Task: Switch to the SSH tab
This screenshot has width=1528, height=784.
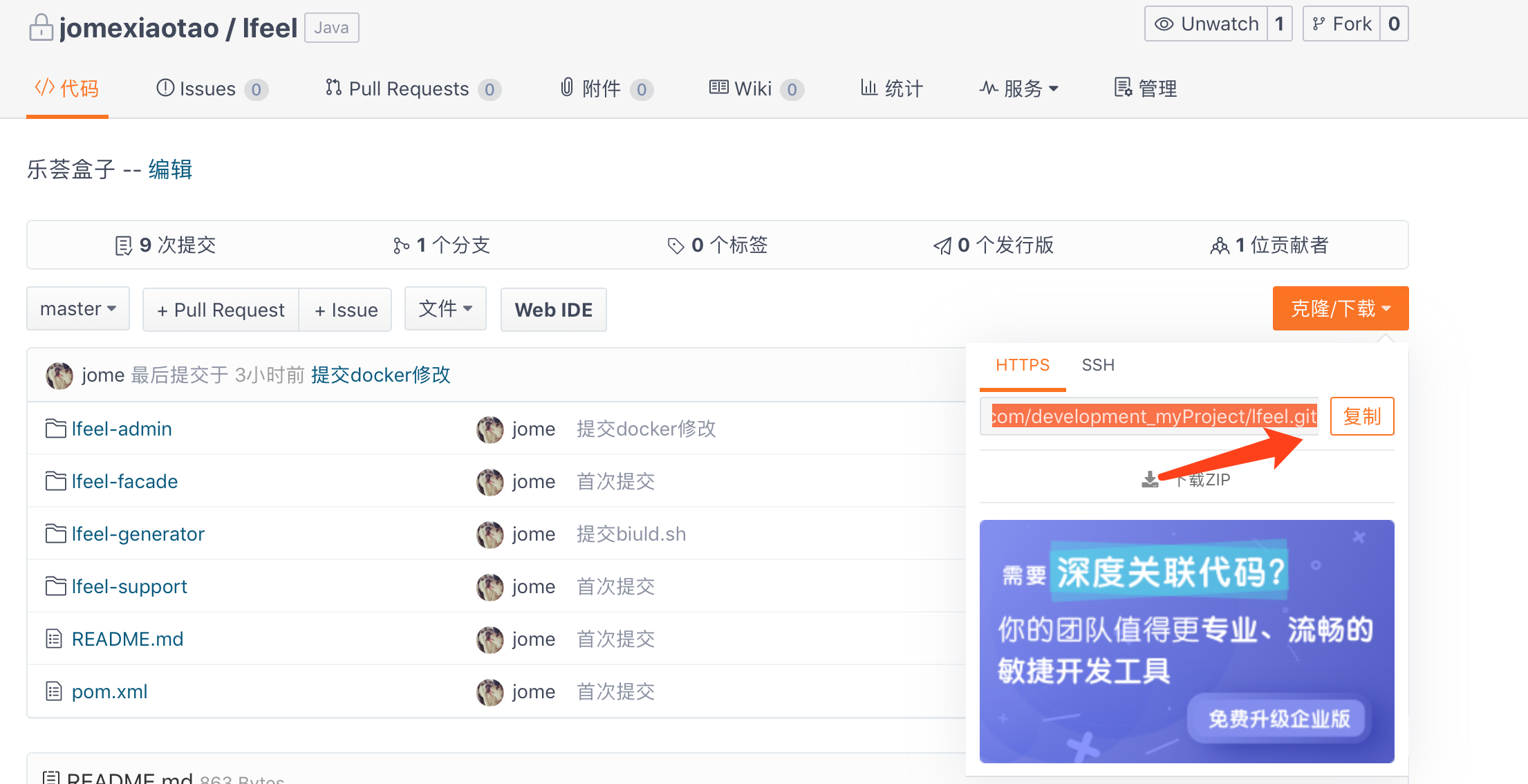Action: 1098,365
